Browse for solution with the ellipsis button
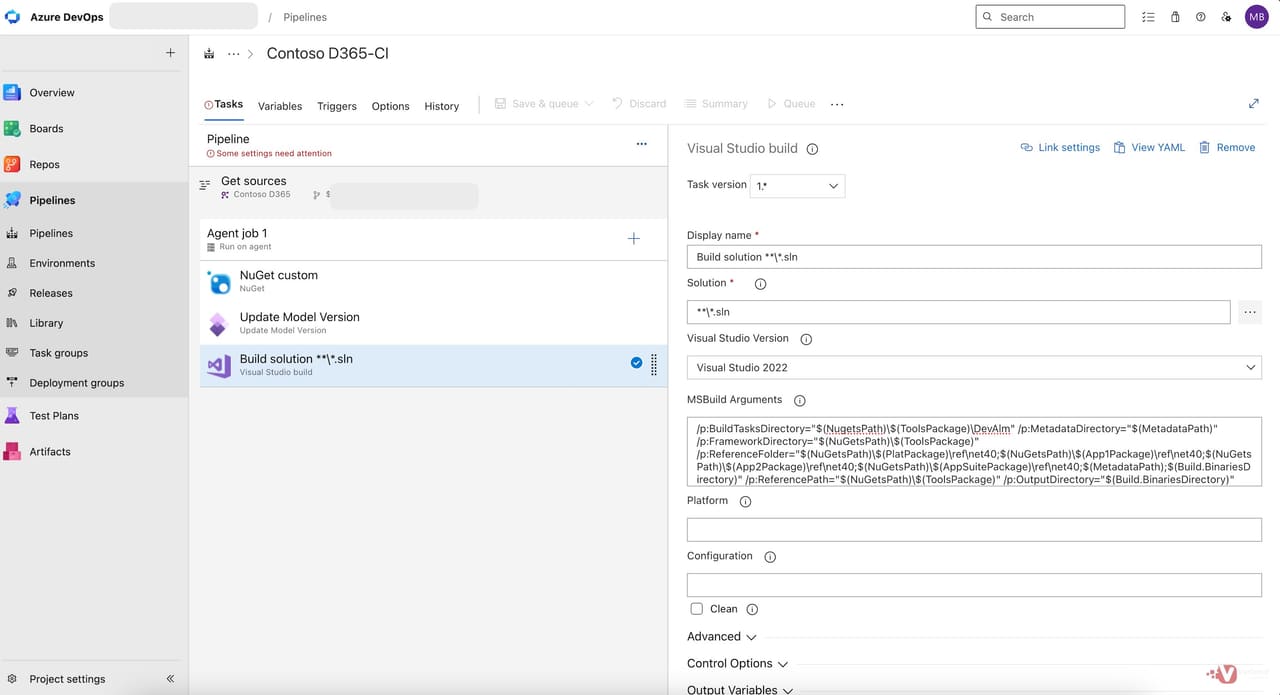Screen dimensions: 1280x695 pos(1250,312)
